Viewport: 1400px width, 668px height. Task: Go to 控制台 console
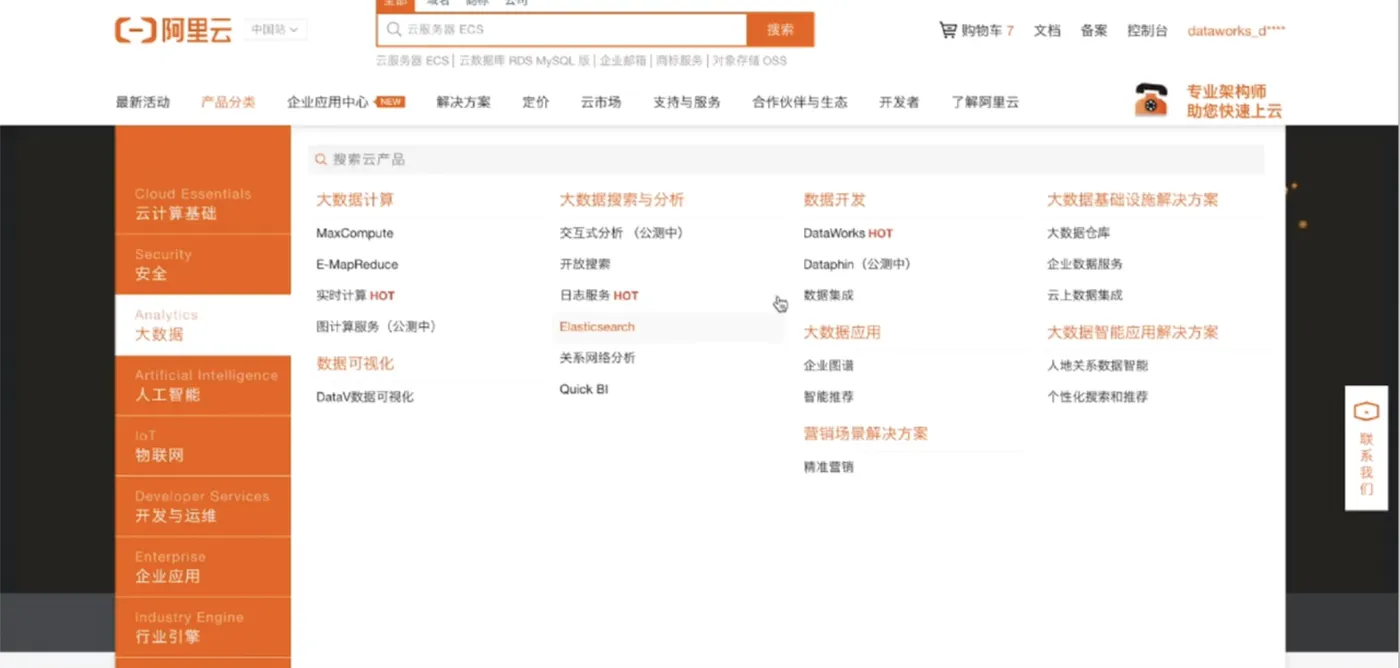[1147, 31]
